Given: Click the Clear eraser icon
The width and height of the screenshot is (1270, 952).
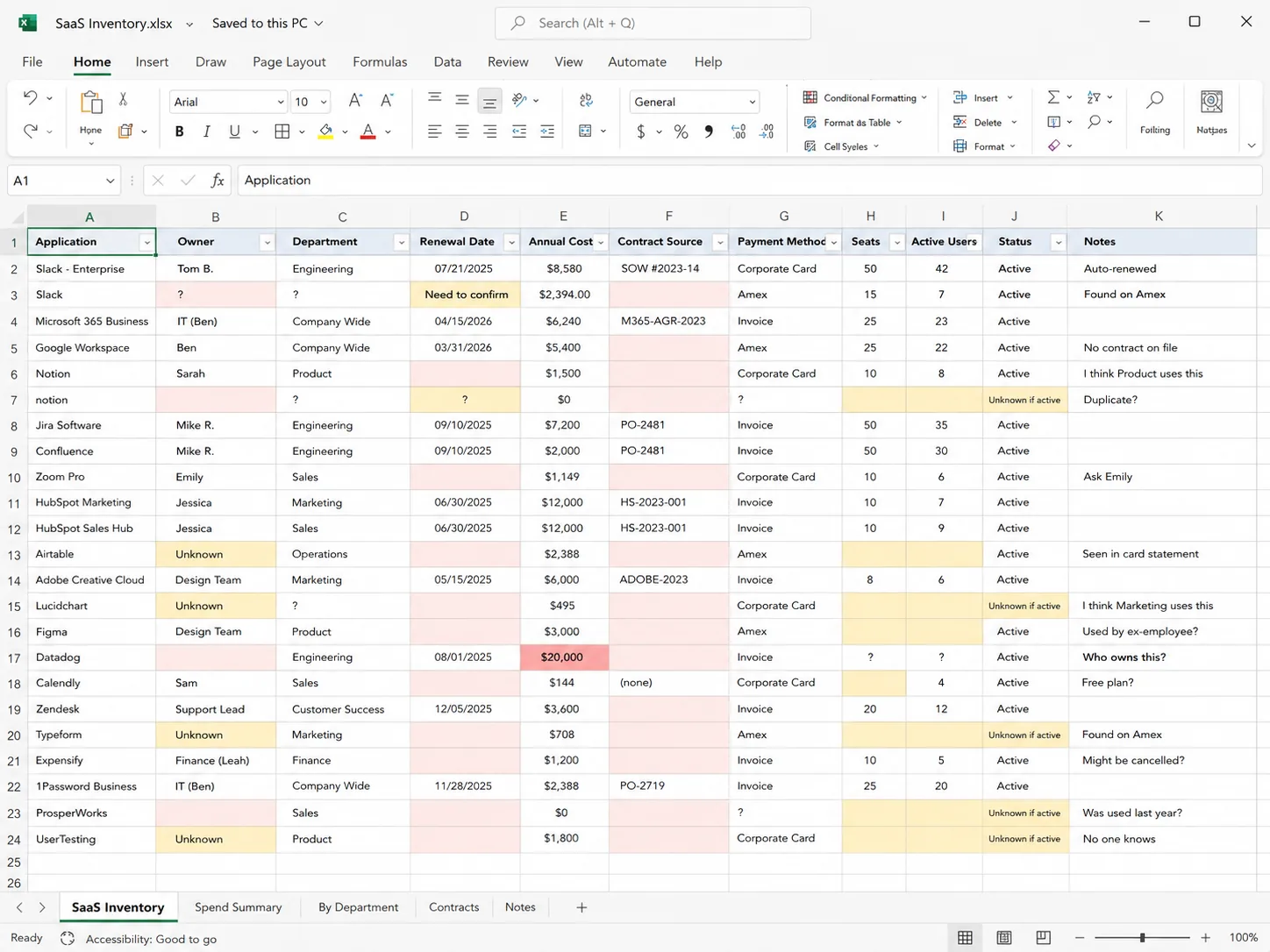Looking at the screenshot, I should coord(1054,146).
